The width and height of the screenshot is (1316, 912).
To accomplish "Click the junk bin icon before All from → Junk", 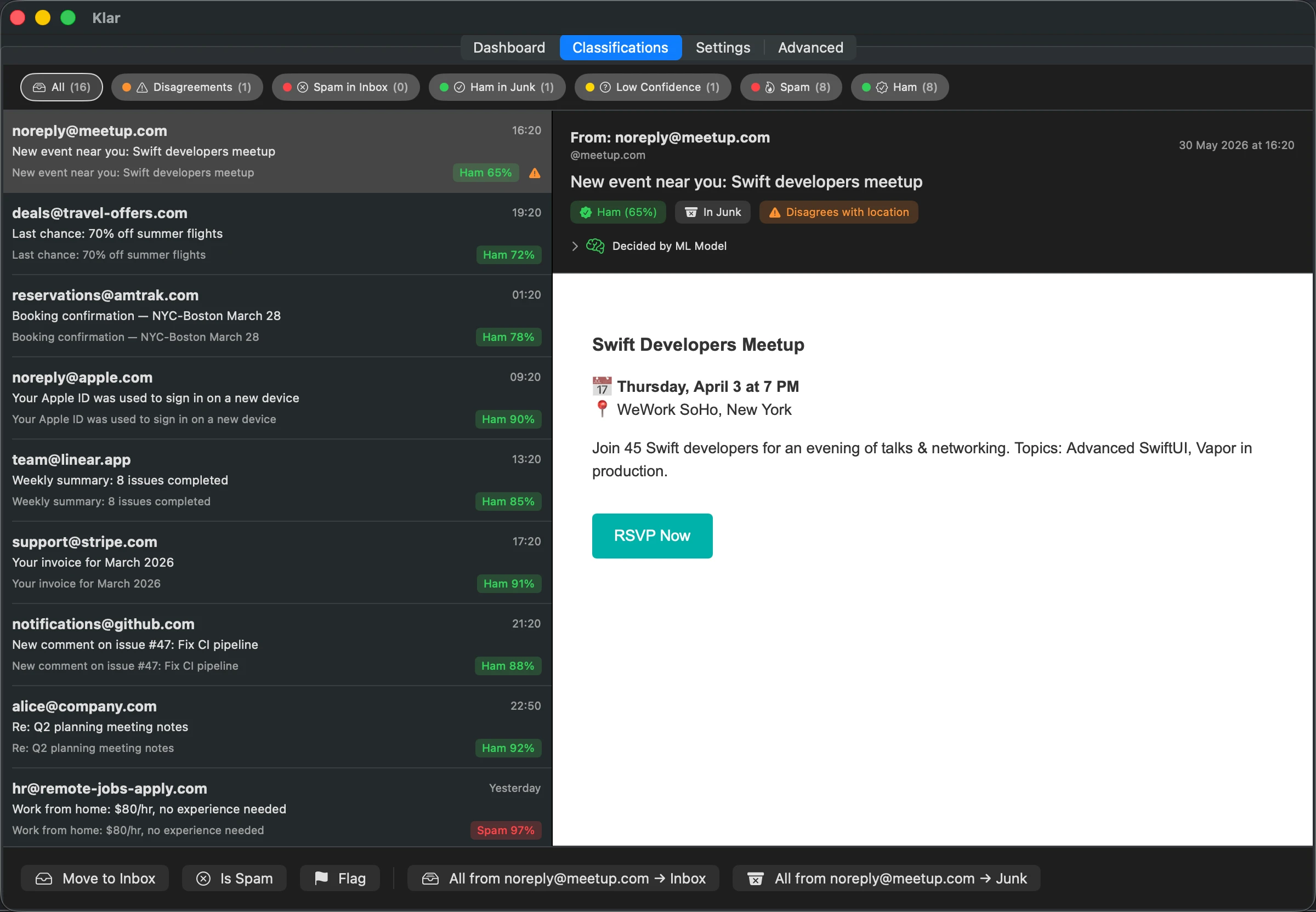I will [755, 878].
